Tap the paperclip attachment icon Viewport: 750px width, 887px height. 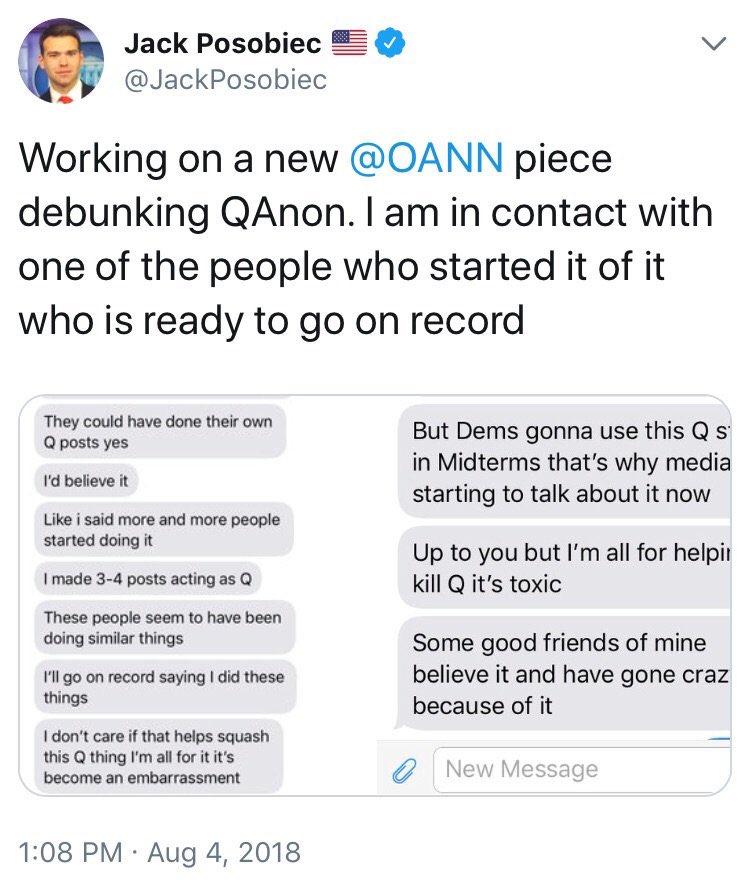(x=403, y=769)
